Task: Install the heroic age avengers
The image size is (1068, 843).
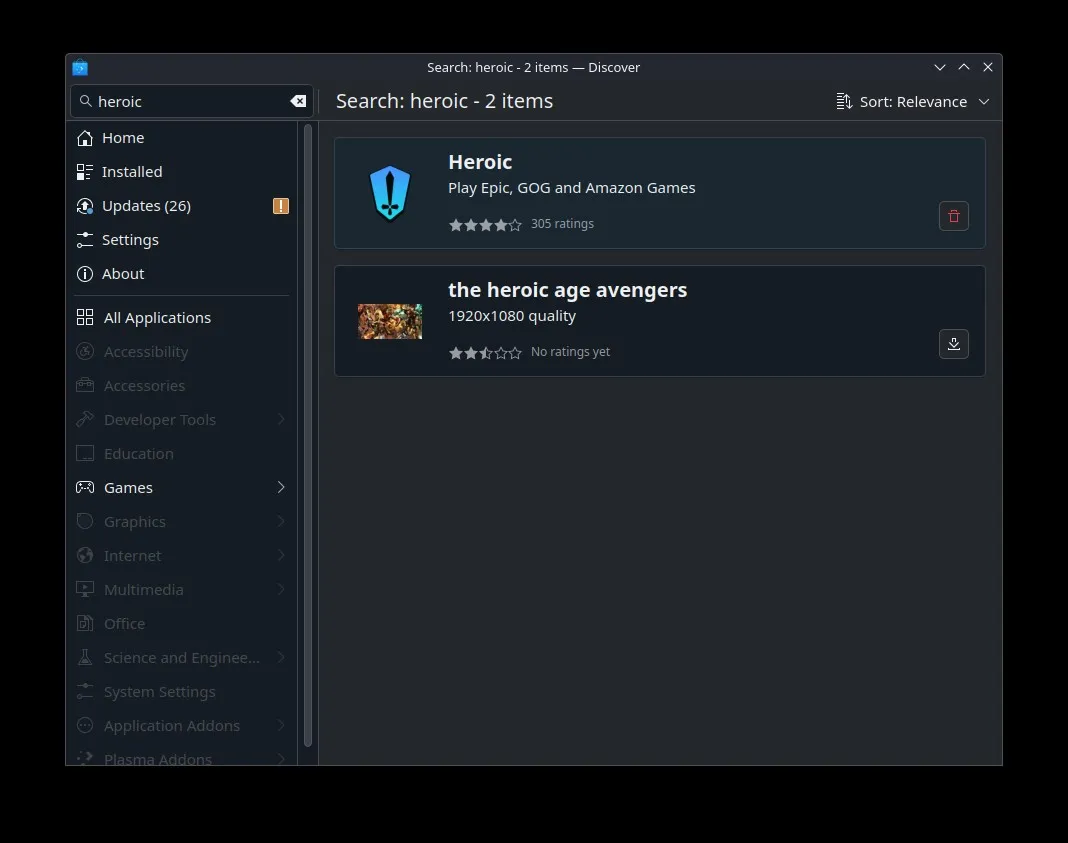Action: click(954, 344)
